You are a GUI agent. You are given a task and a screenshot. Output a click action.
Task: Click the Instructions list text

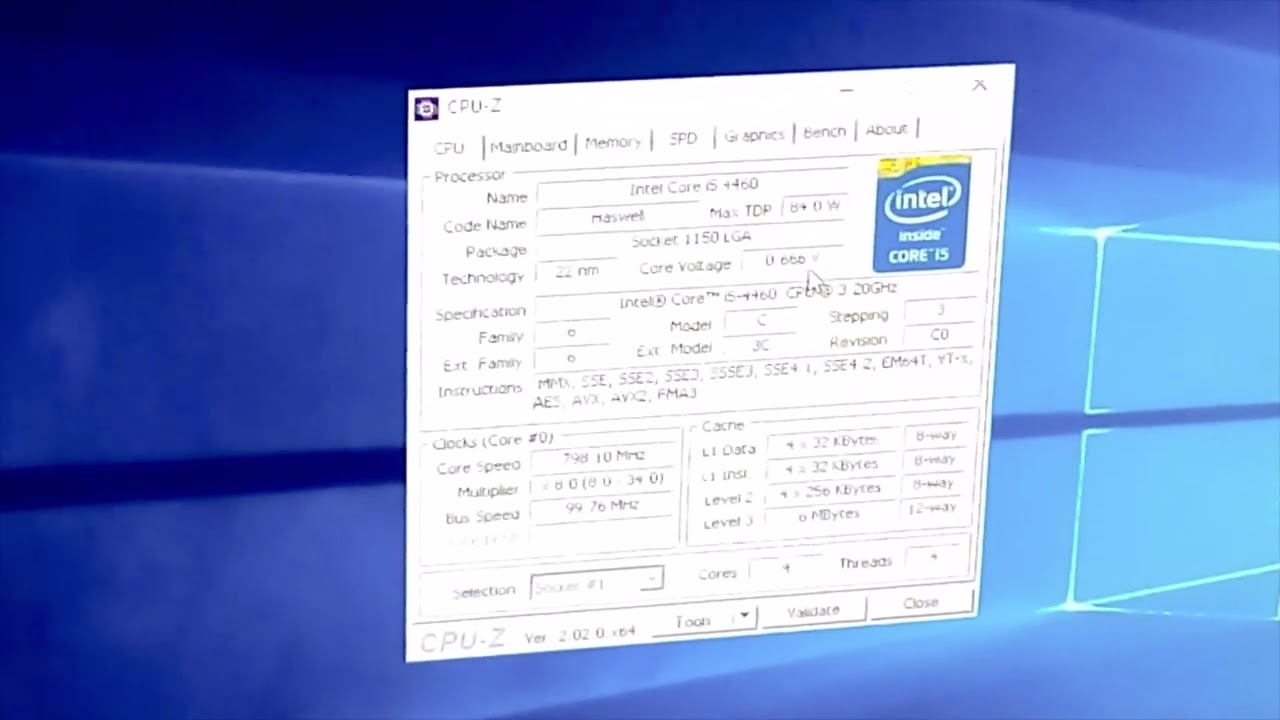(x=753, y=380)
